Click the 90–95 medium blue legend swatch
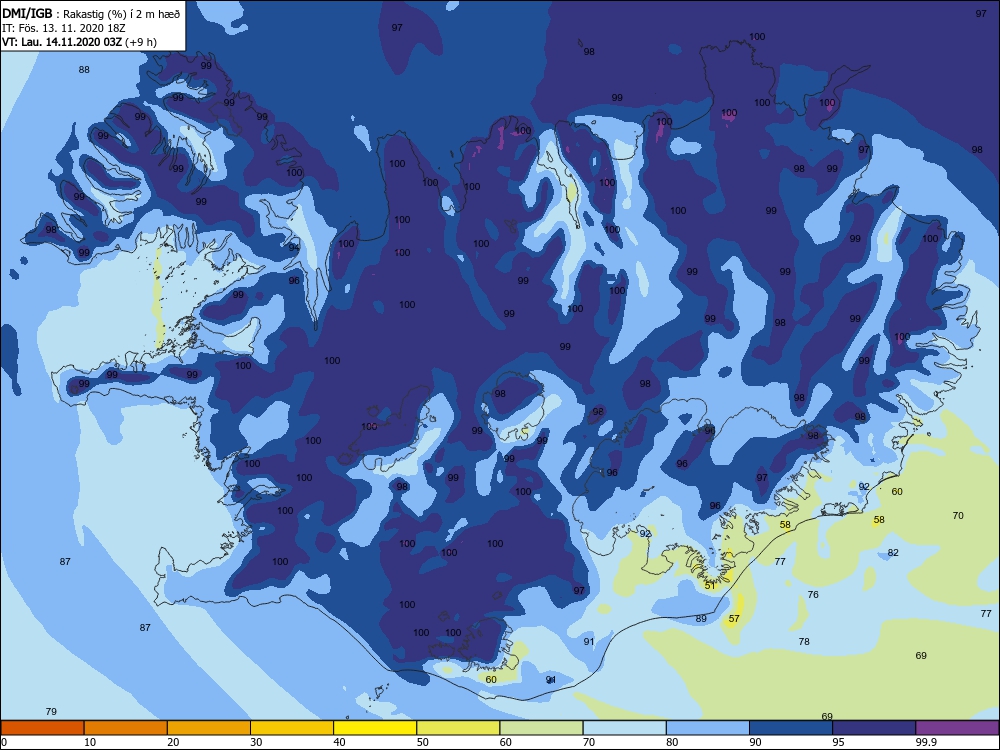The height and width of the screenshot is (750, 1000). point(791,728)
